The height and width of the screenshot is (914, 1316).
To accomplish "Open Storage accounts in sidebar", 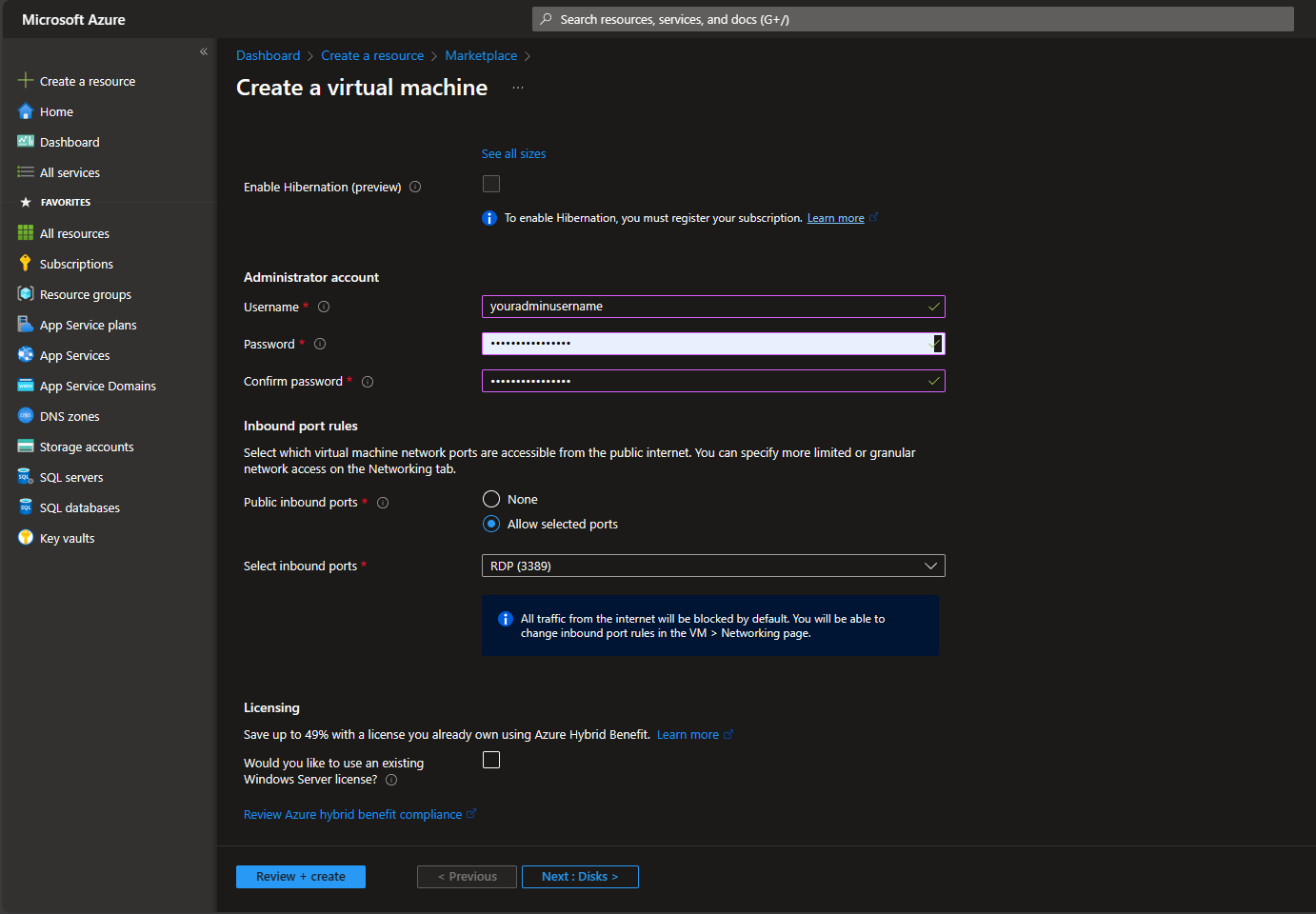I will click(x=87, y=447).
